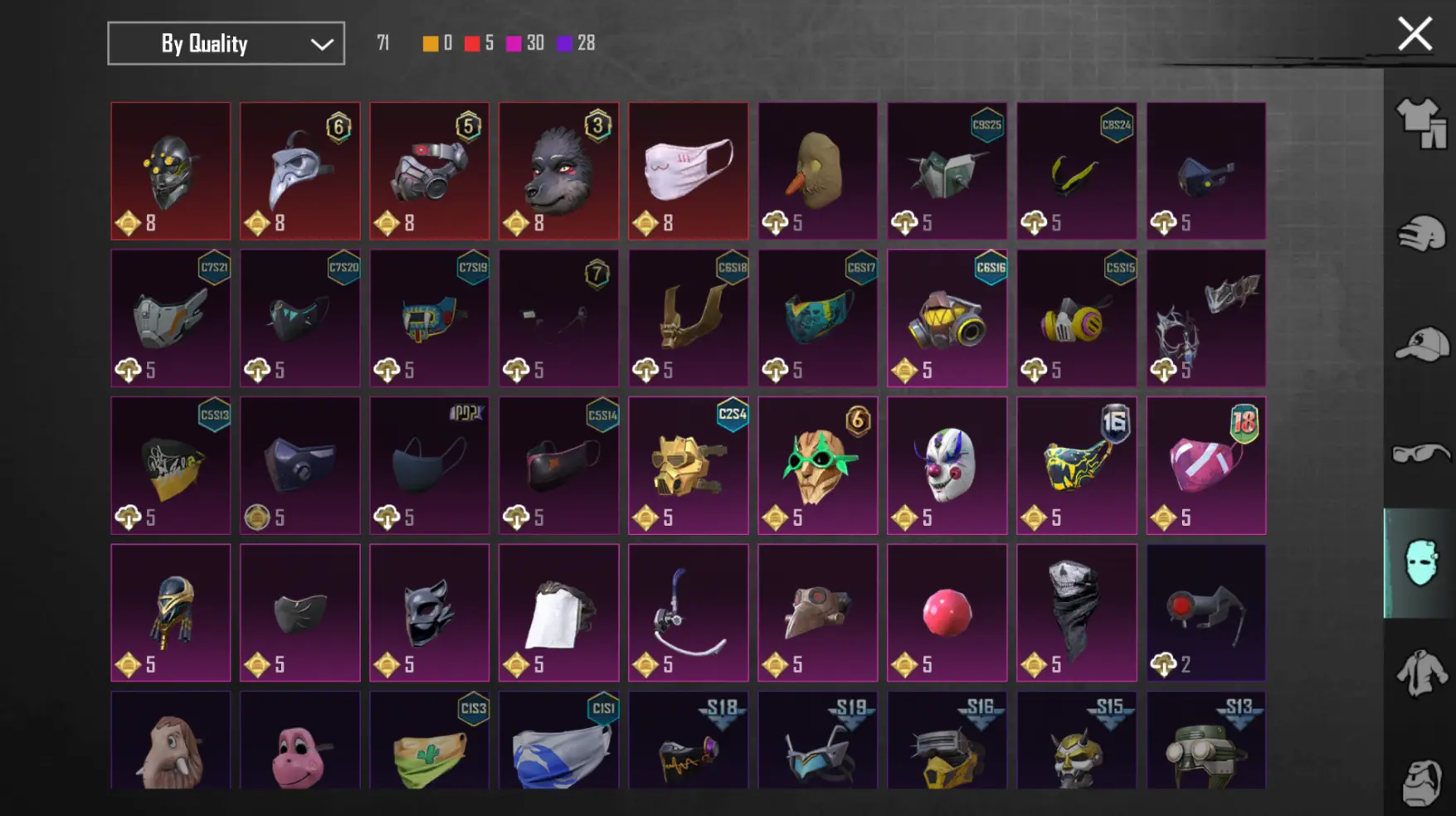
Task: Open the jacket clothing category
Action: (1420, 673)
